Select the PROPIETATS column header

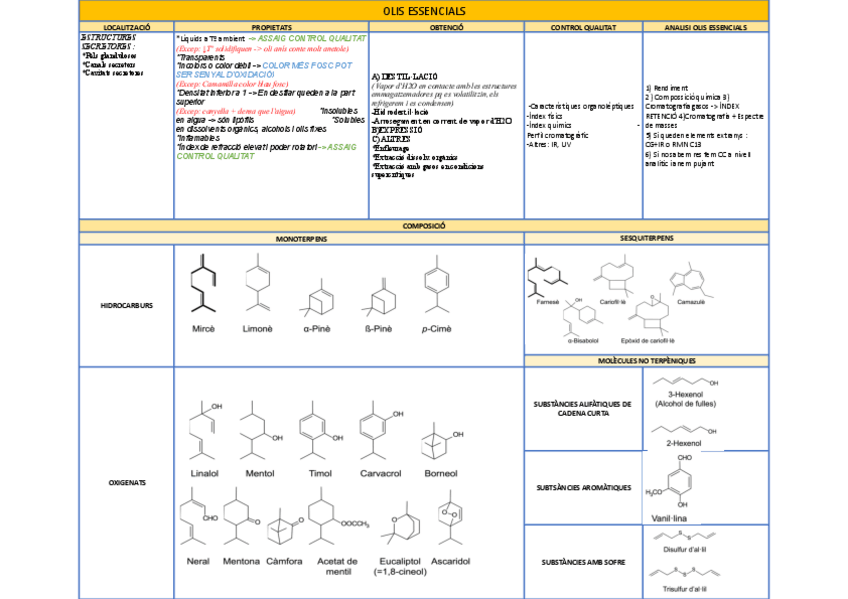coord(271,27)
